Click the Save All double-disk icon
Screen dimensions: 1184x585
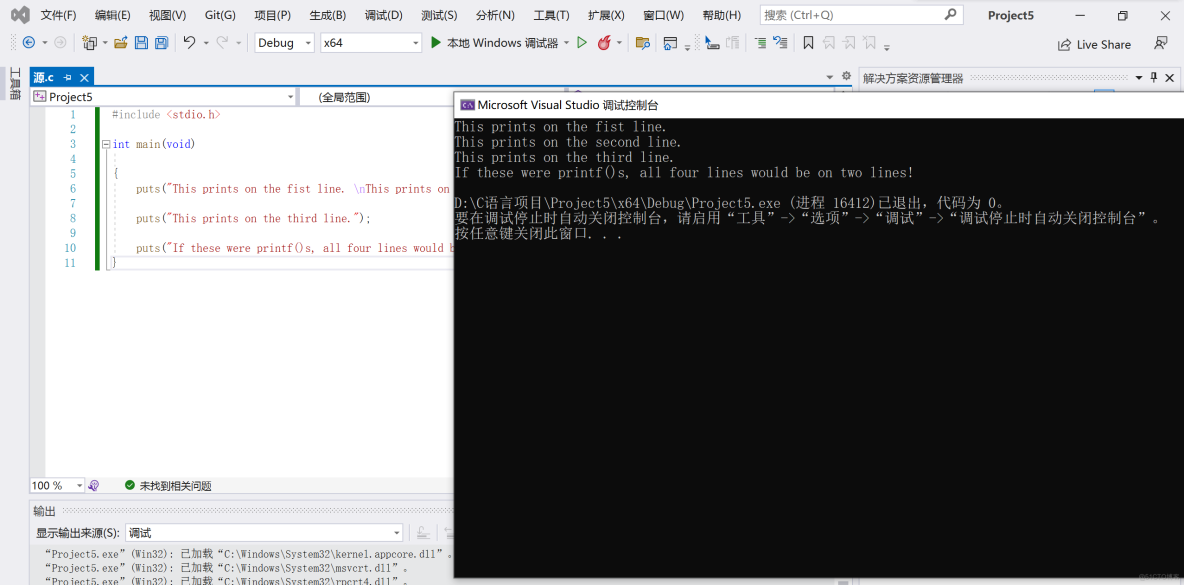(162, 43)
